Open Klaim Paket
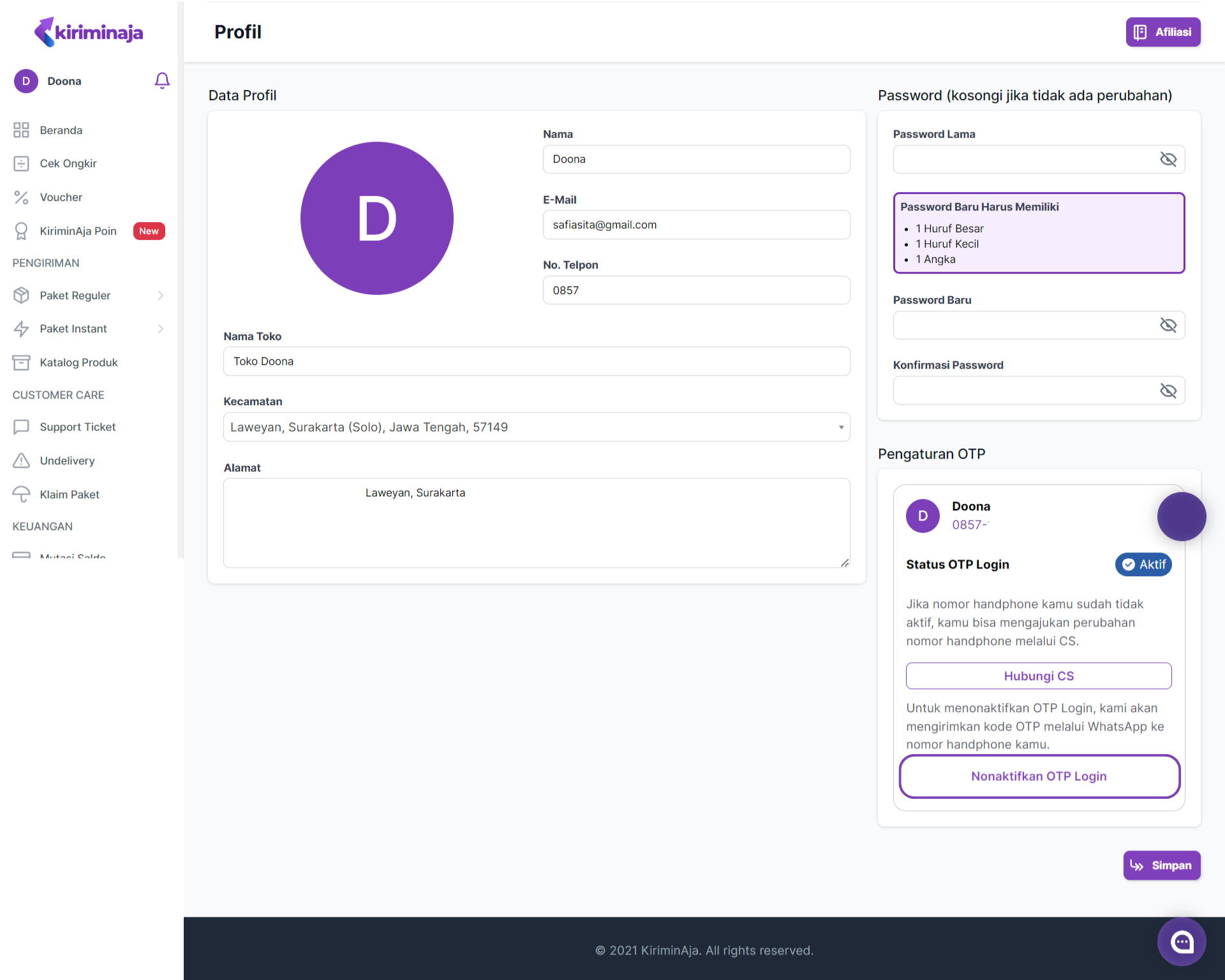This screenshot has width=1225, height=980. point(70,494)
